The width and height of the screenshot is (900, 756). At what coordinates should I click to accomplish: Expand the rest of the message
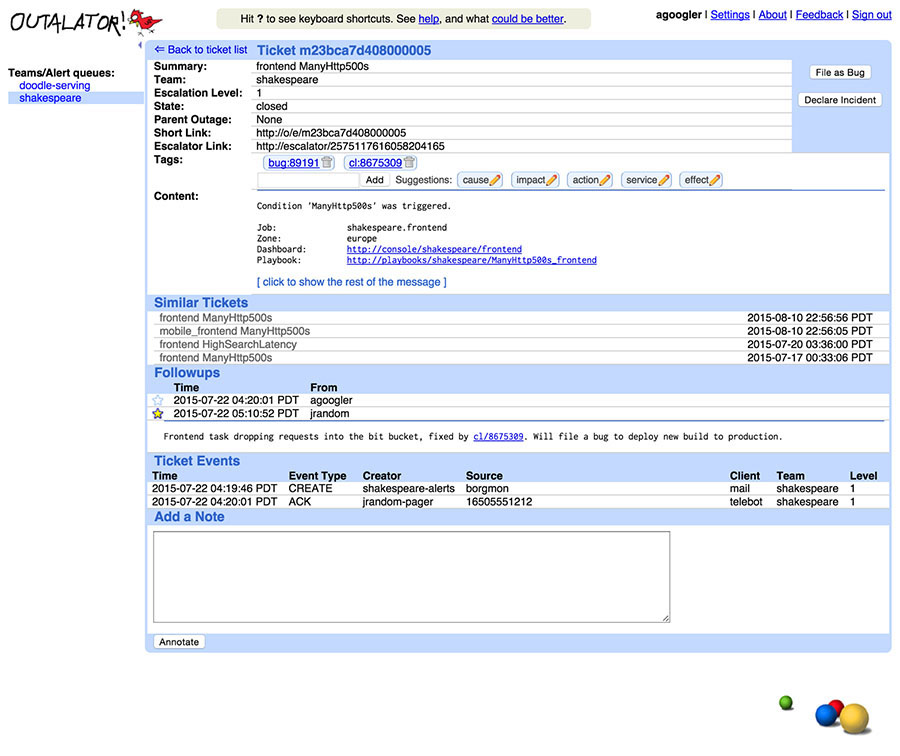click(x=351, y=282)
